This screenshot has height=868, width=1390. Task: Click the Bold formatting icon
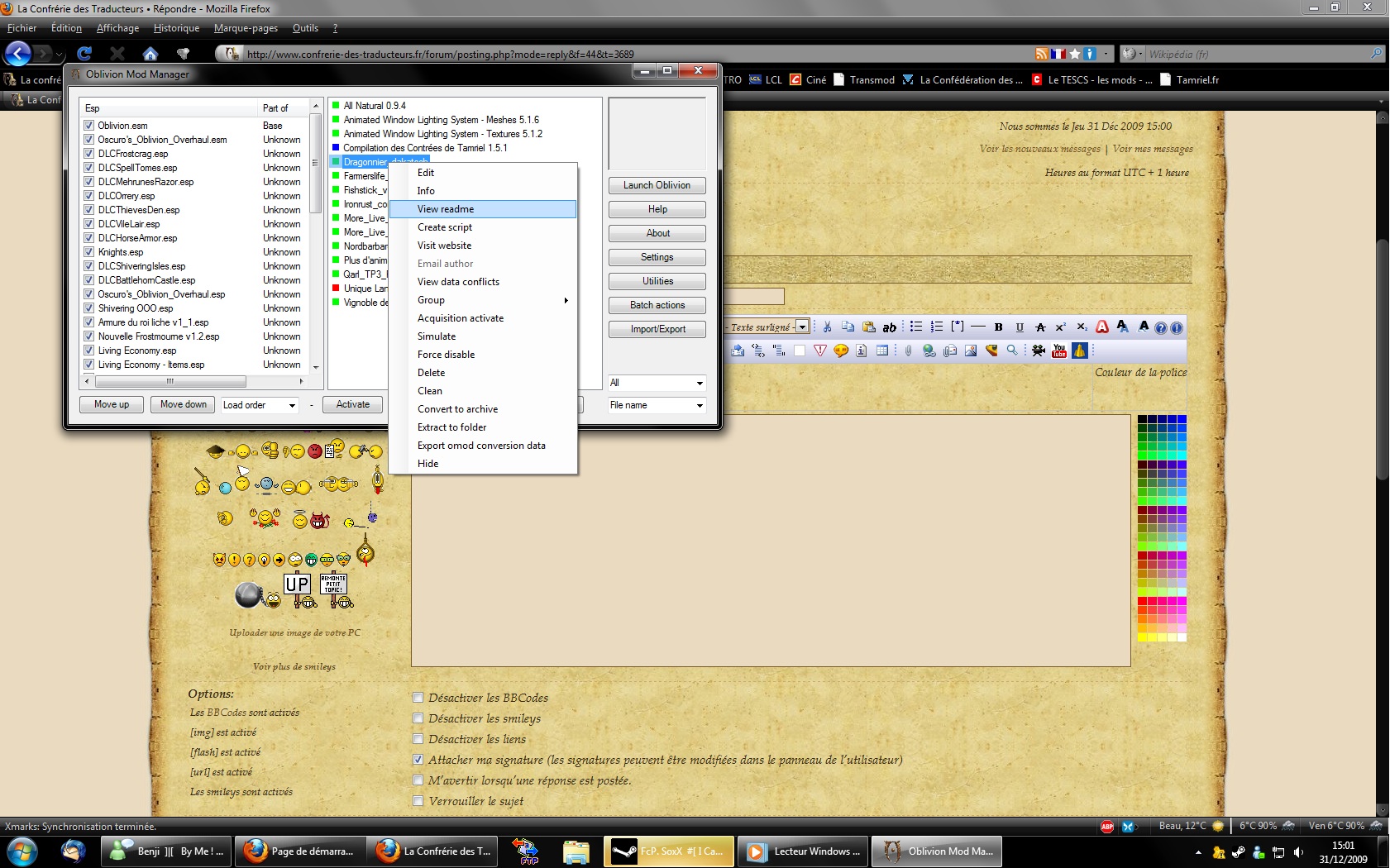click(998, 327)
